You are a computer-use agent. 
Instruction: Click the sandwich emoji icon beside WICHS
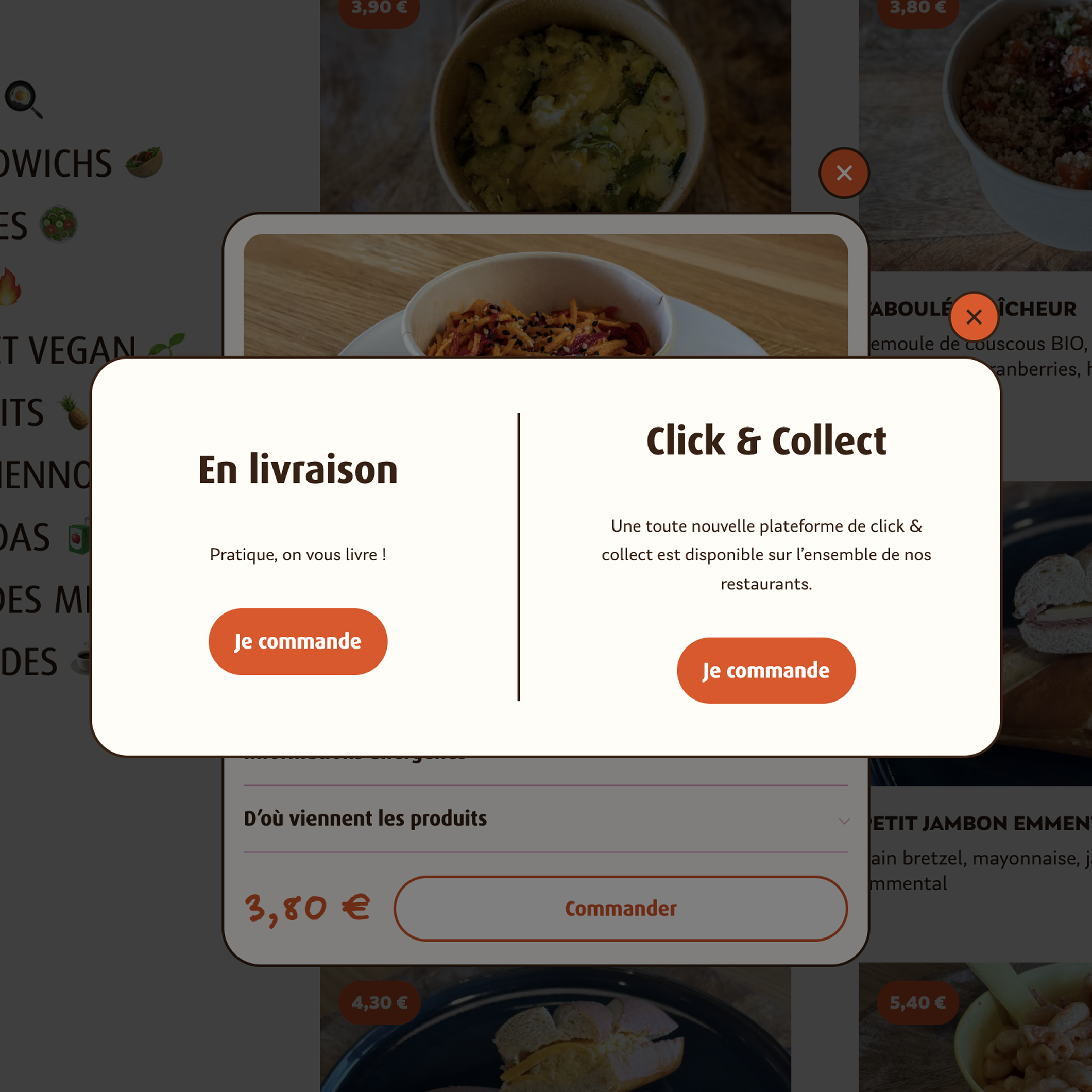144,163
